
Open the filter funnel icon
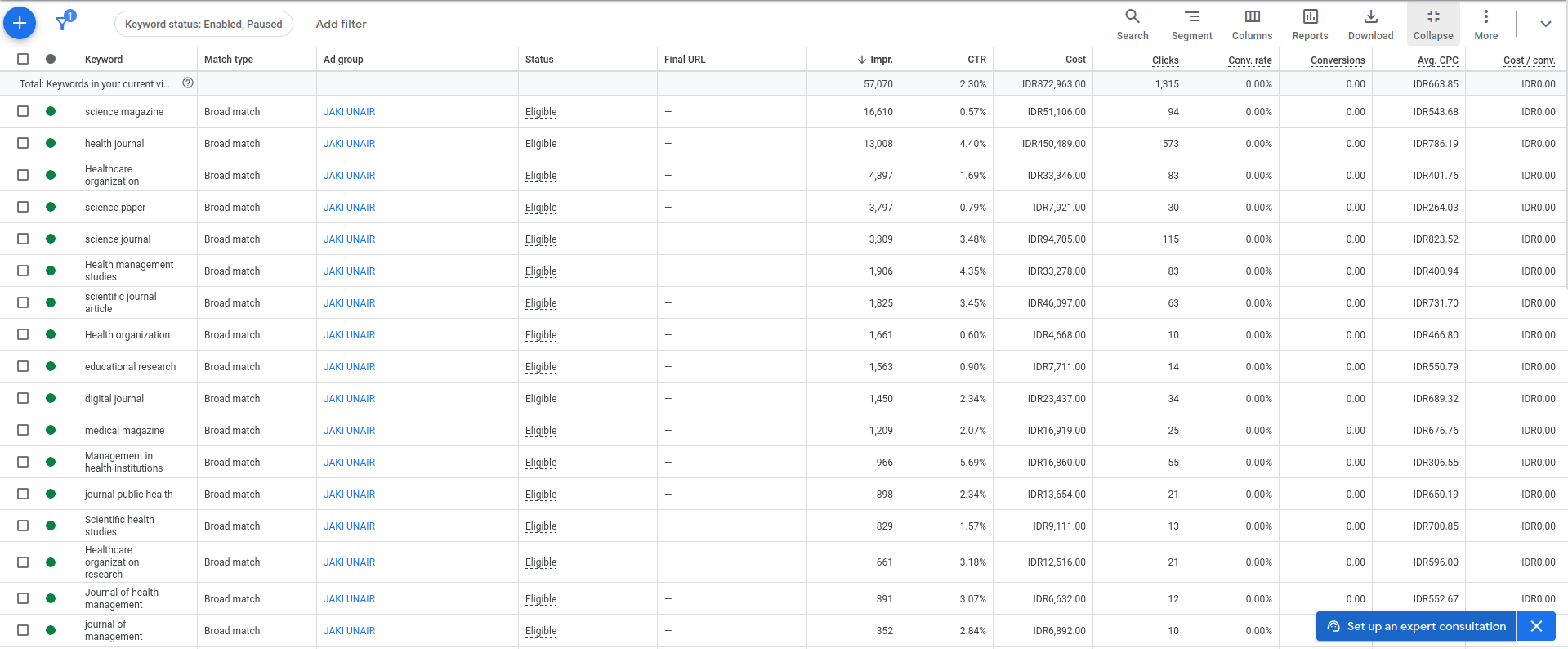[63, 23]
